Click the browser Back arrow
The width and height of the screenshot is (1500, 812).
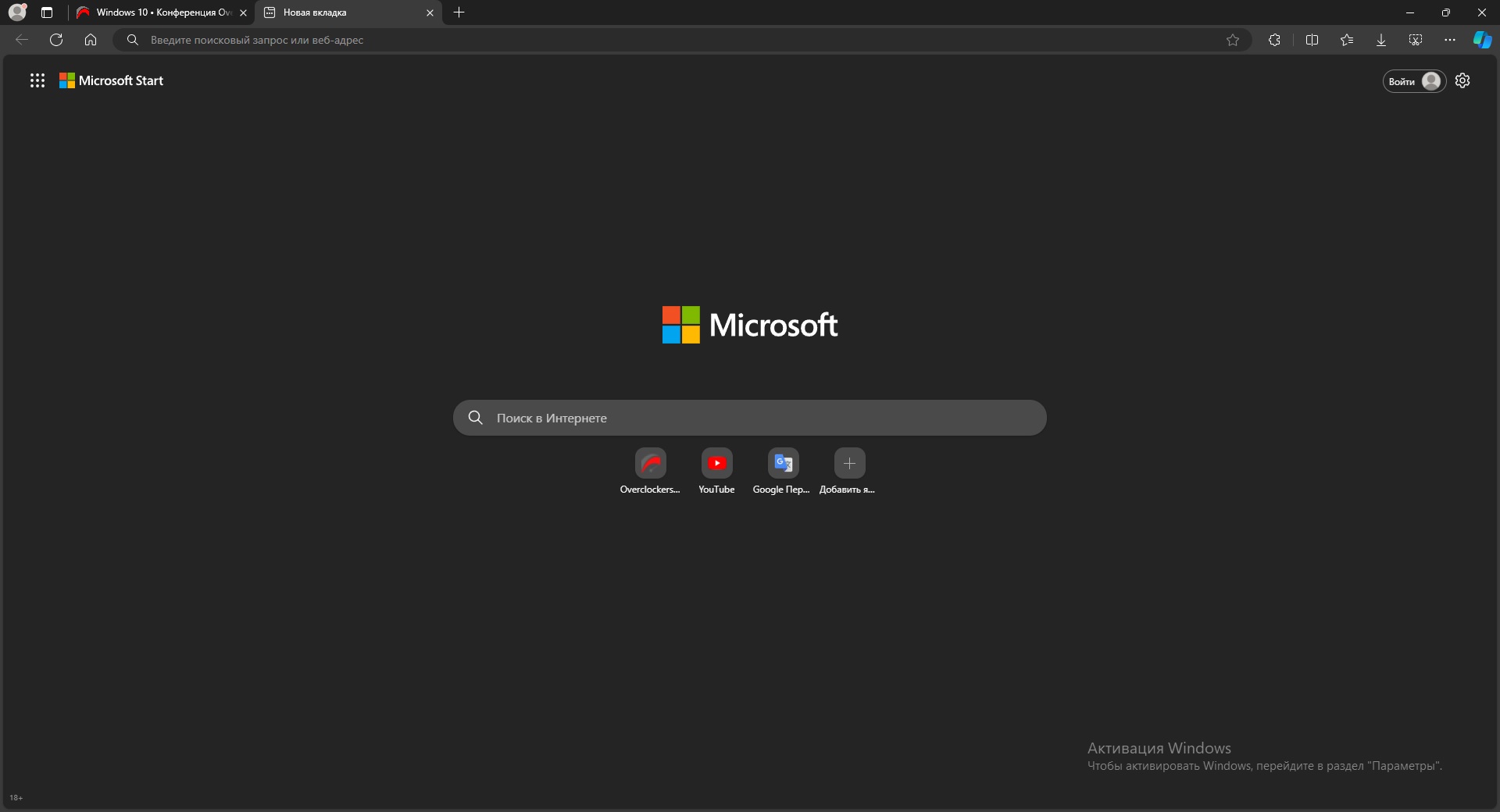tap(22, 40)
